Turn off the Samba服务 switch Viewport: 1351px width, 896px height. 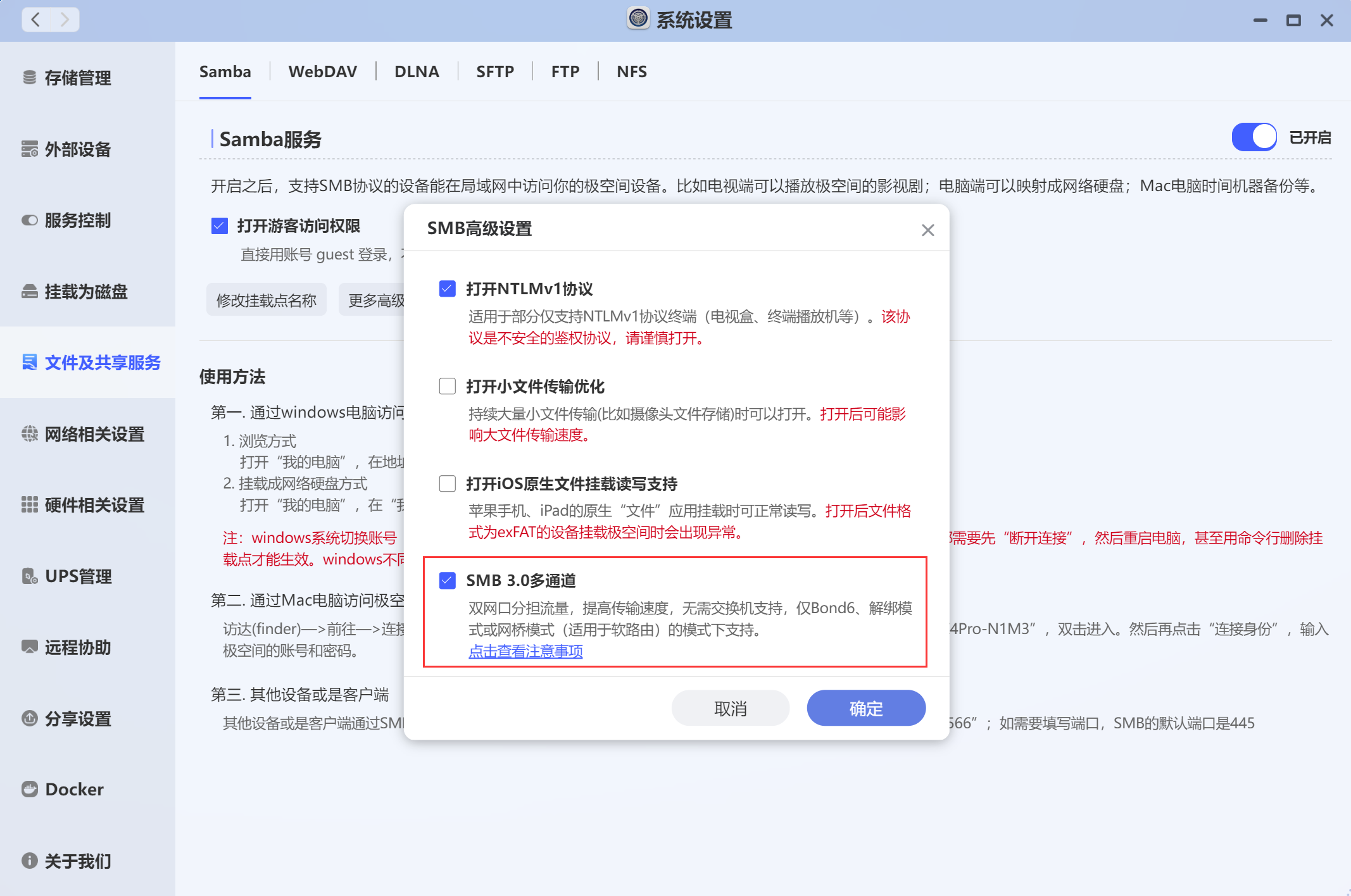coord(1254,137)
